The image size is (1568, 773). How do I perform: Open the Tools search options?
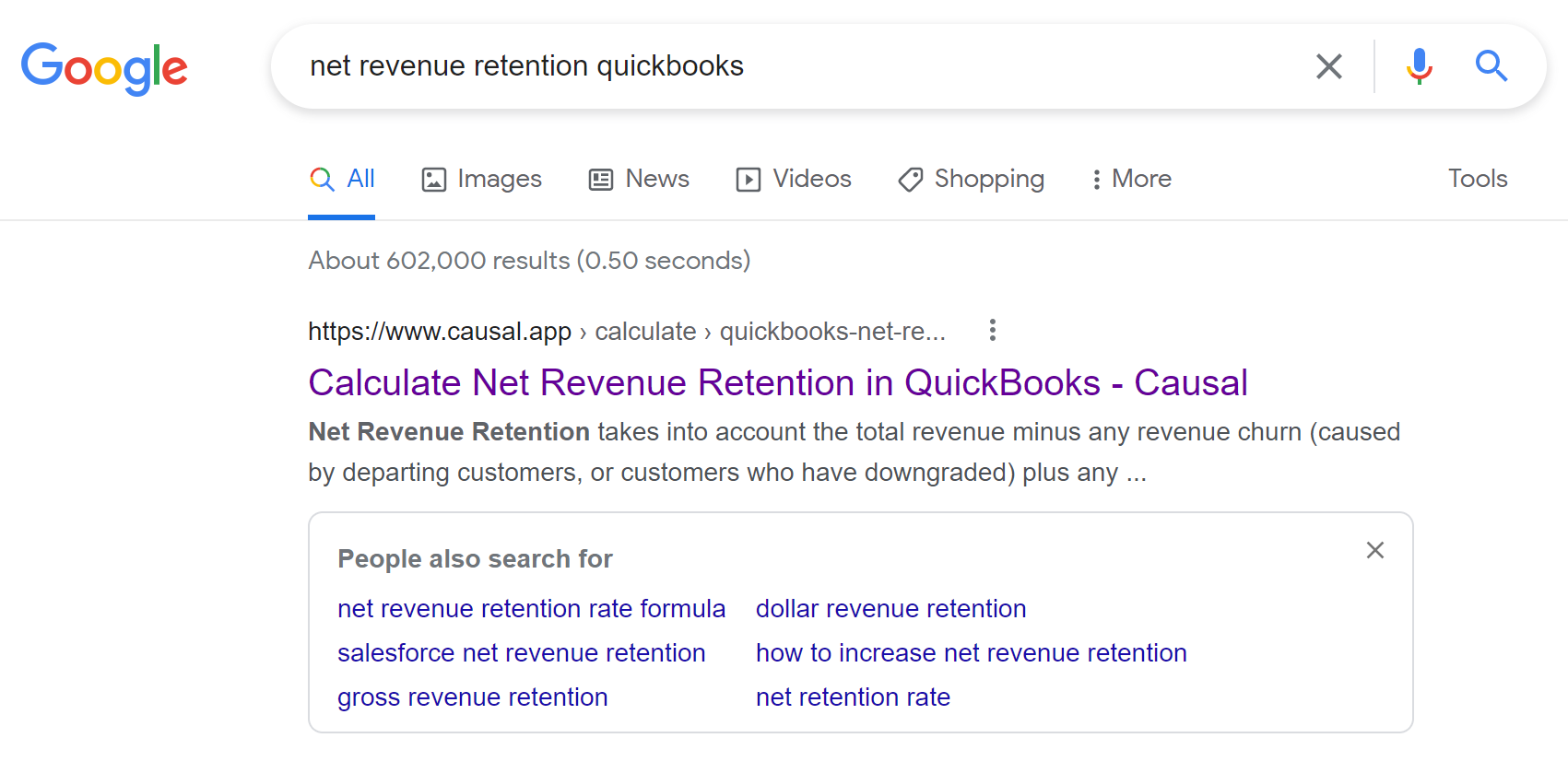(1478, 179)
